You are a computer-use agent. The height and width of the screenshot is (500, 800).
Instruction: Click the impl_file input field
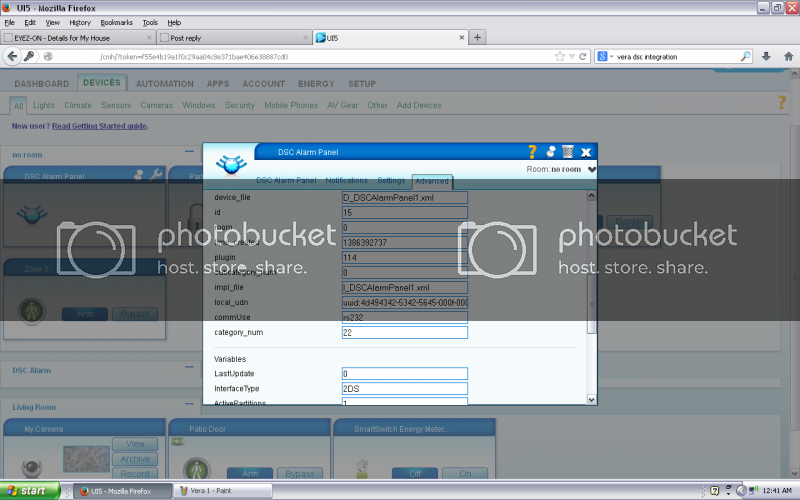click(405, 288)
